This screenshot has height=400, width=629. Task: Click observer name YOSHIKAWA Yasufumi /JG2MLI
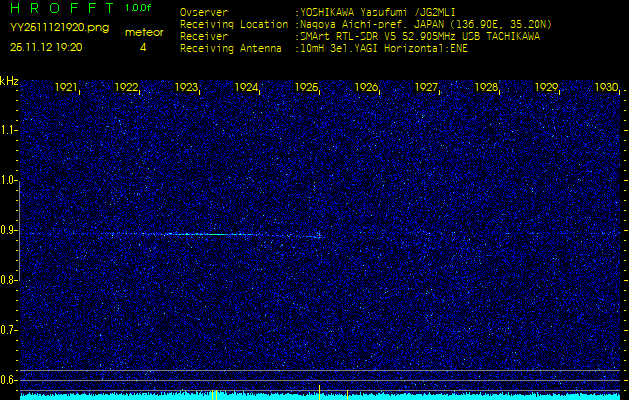pos(378,12)
